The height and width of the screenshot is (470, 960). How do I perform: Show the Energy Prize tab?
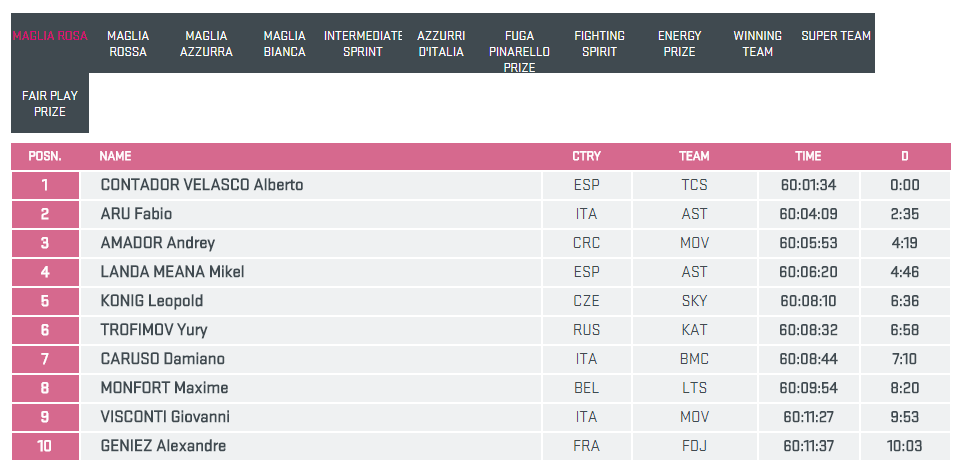[679, 44]
